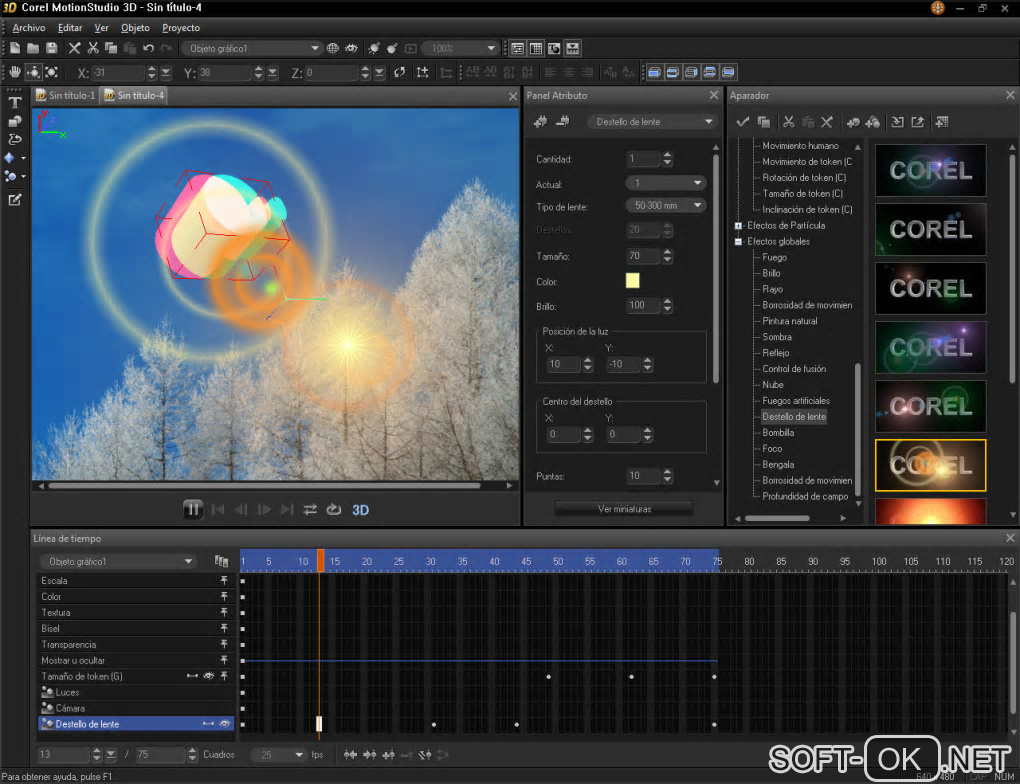Open the Destello de lente effect dropdown
Screen dimensions: 1020x784
tap(651, 122)
